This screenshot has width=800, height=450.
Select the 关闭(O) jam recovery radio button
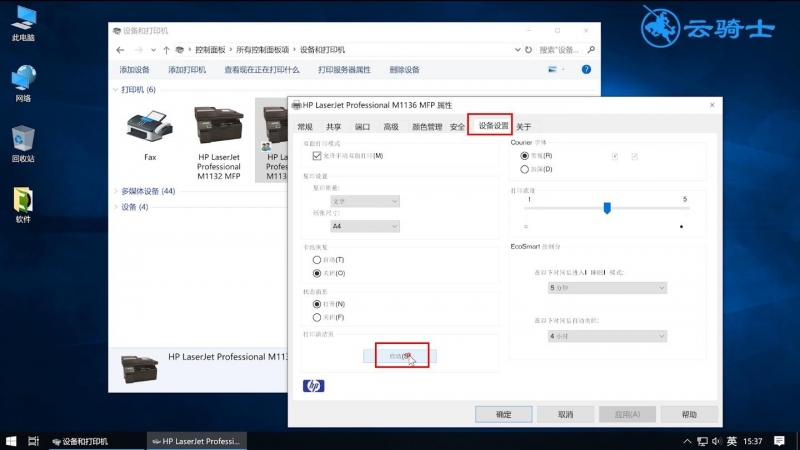(317, 273)
